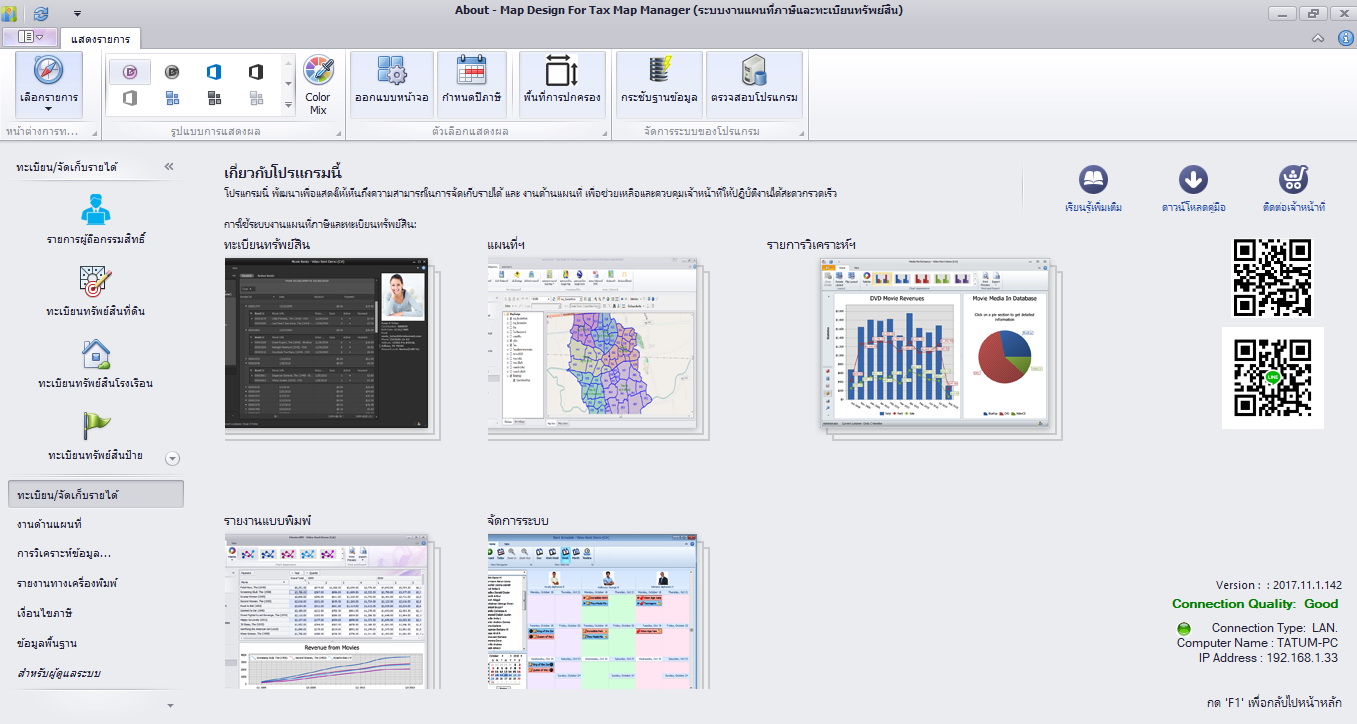Choose the grey Office skin in second row
1357x724 pixels.
coord(130,98)
